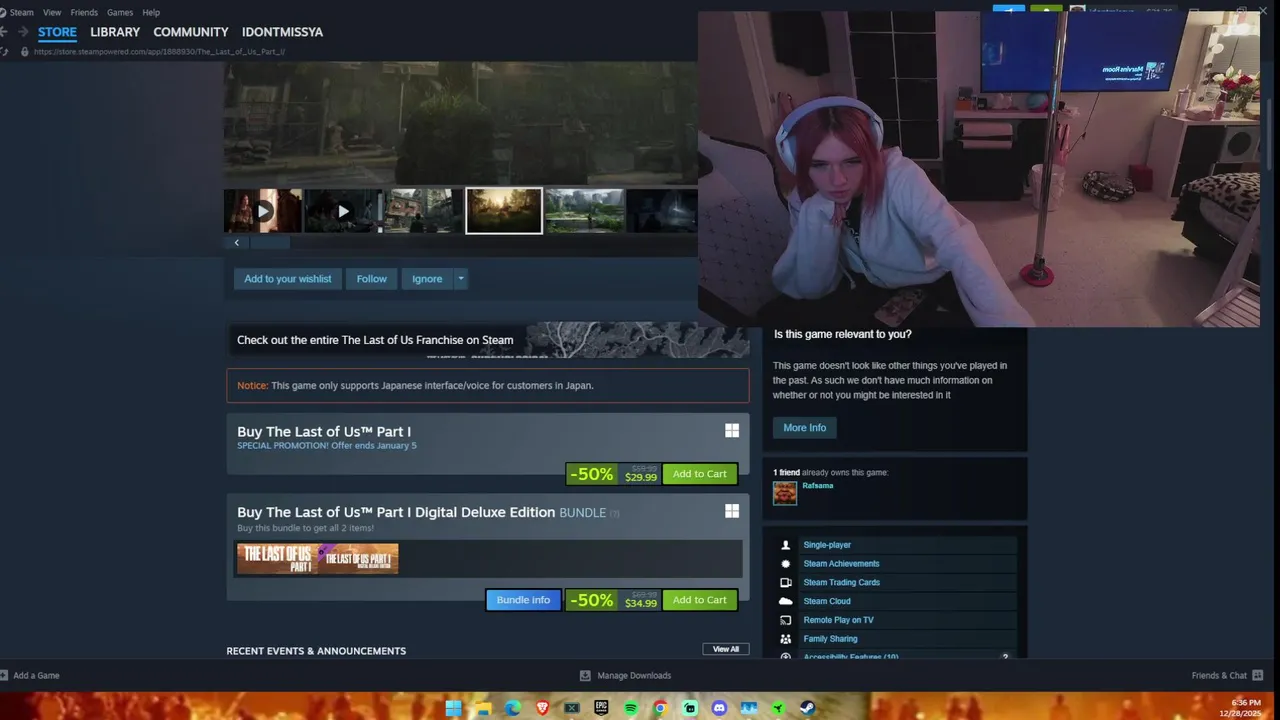Click the $29.99 discounted price

tap(641, 477)
